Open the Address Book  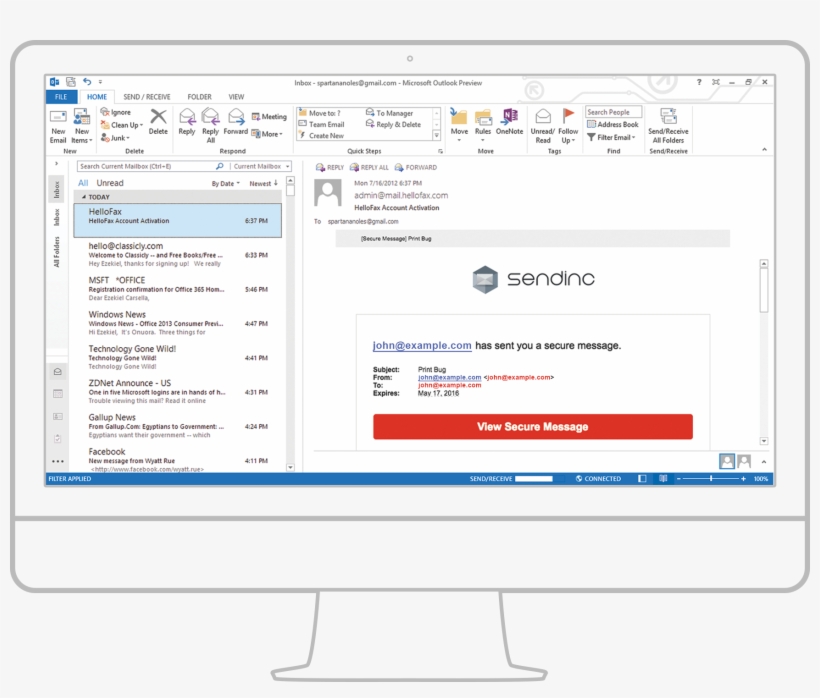coord(613,124)
